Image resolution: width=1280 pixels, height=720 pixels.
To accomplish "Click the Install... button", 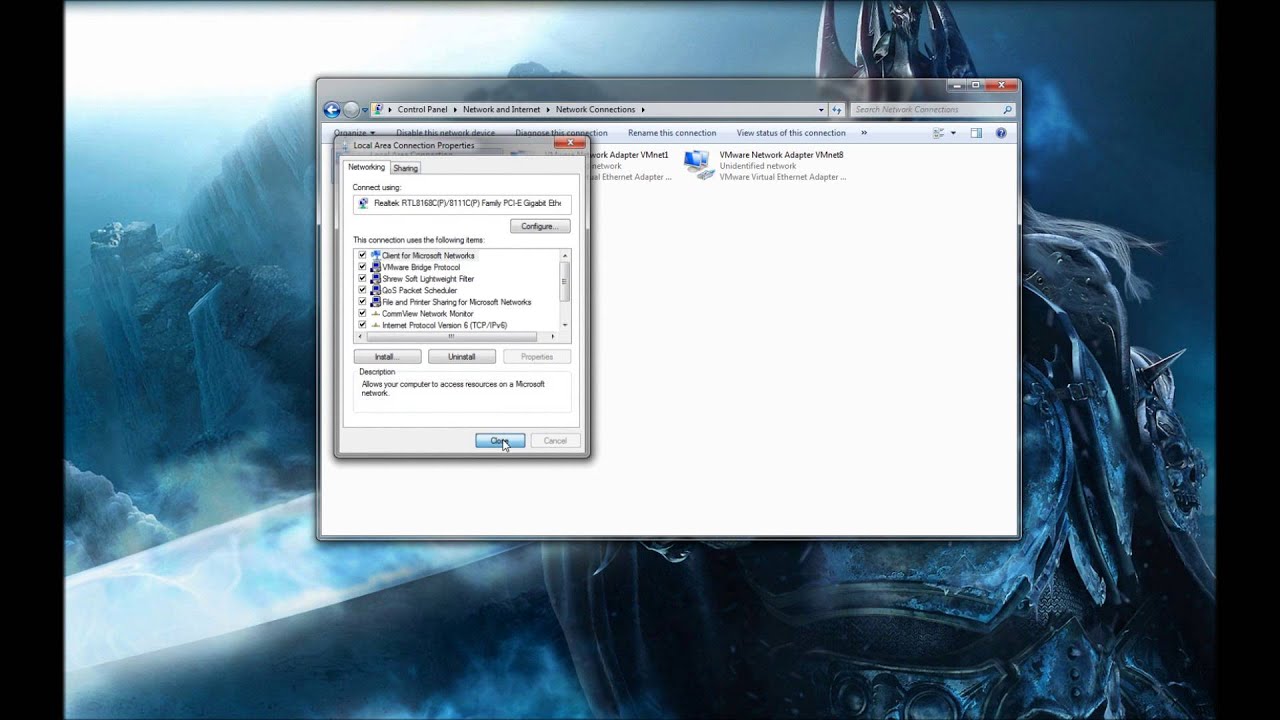I will pyautogui.click(x=387, y=357).
